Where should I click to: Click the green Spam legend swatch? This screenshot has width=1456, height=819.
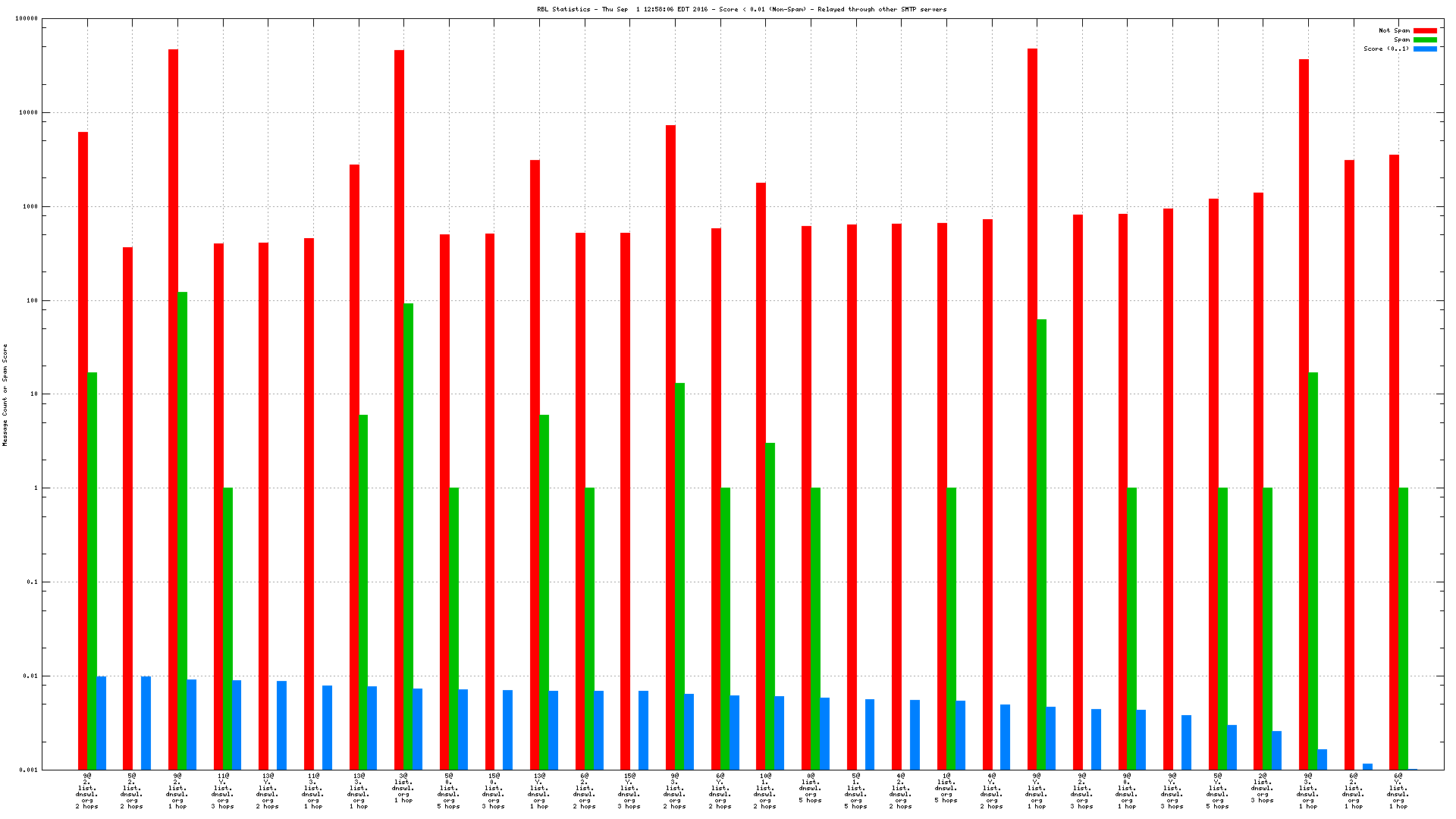click(1425, 39)
